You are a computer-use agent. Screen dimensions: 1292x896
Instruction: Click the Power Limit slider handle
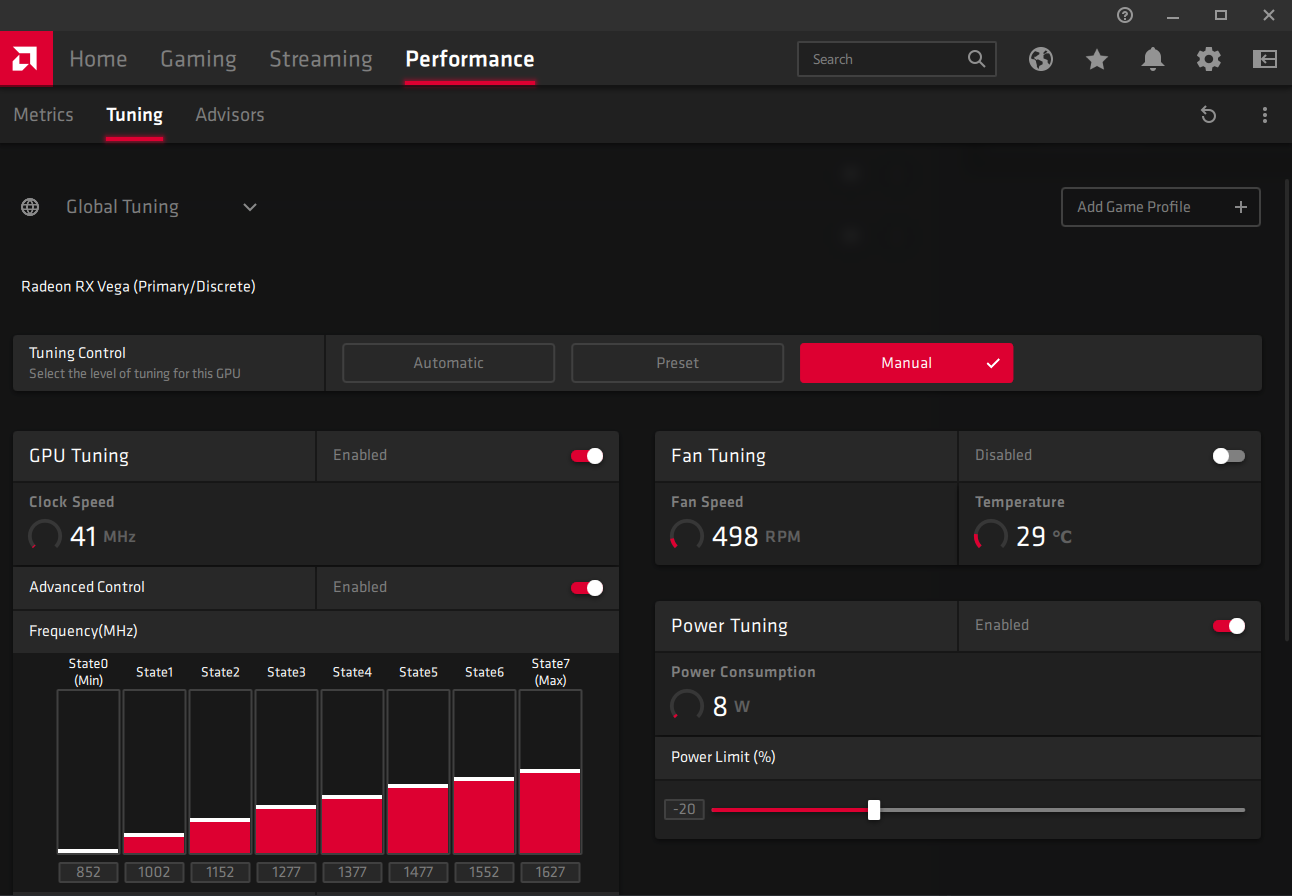click(874, 810)
